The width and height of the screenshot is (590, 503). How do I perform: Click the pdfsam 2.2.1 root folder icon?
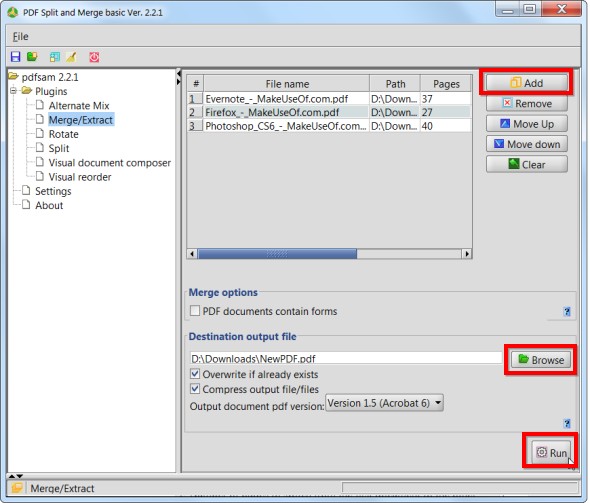click(x=14, y=76)
